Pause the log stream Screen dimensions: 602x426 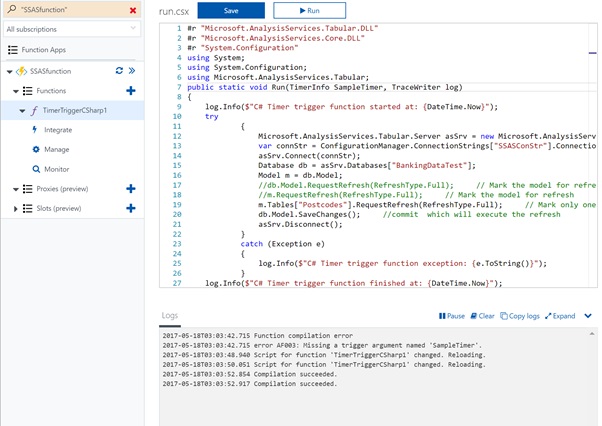[452, 316]
